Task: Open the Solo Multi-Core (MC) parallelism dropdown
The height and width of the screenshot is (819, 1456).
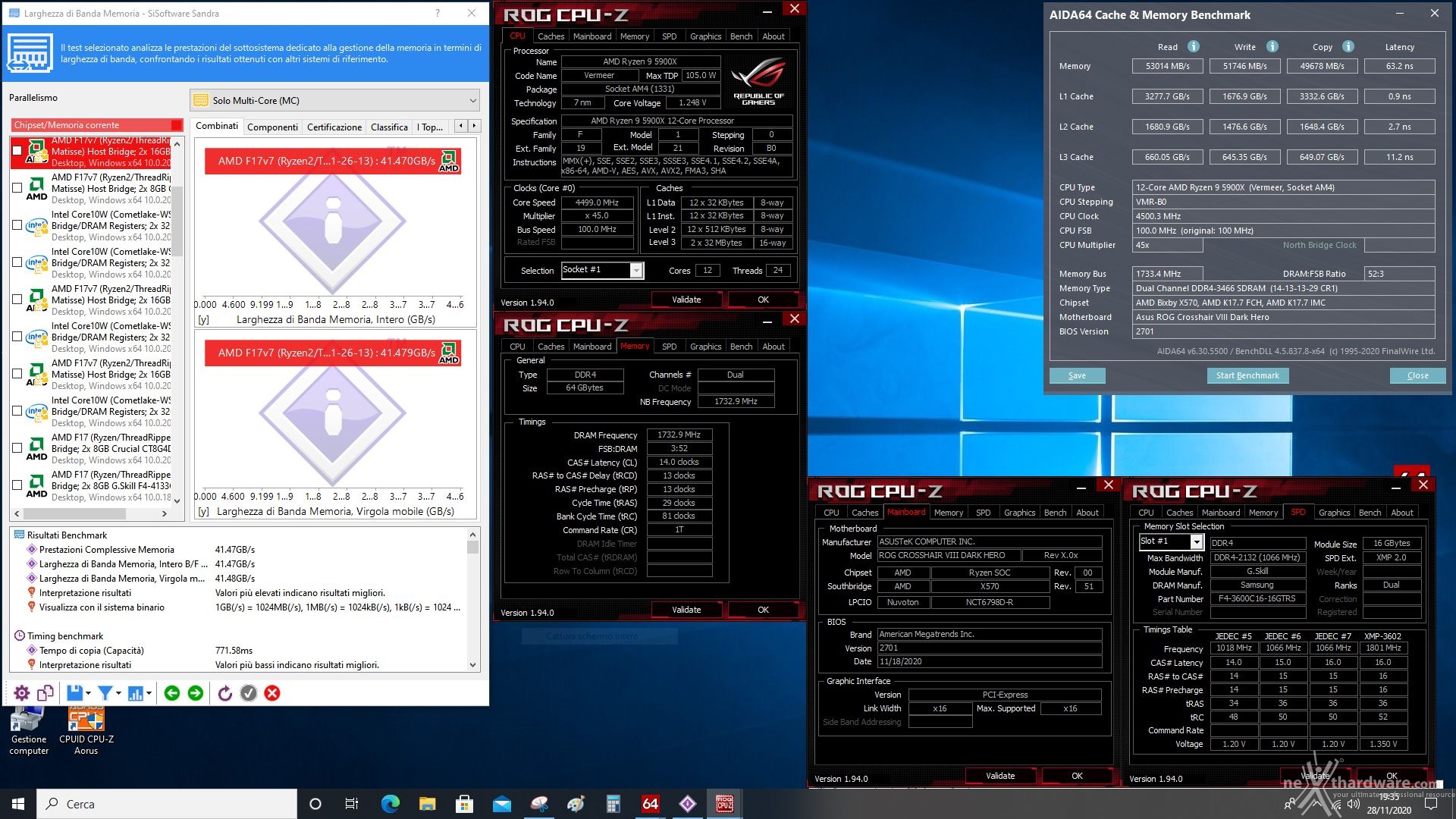Action: pyautogui.click(x=335, y=100)
